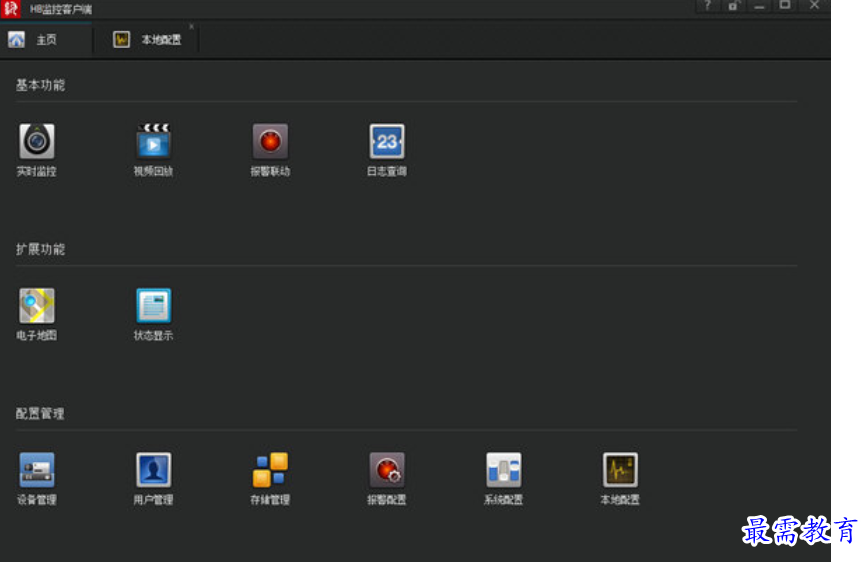Close the 本地配置 tab

coord(191,27)
